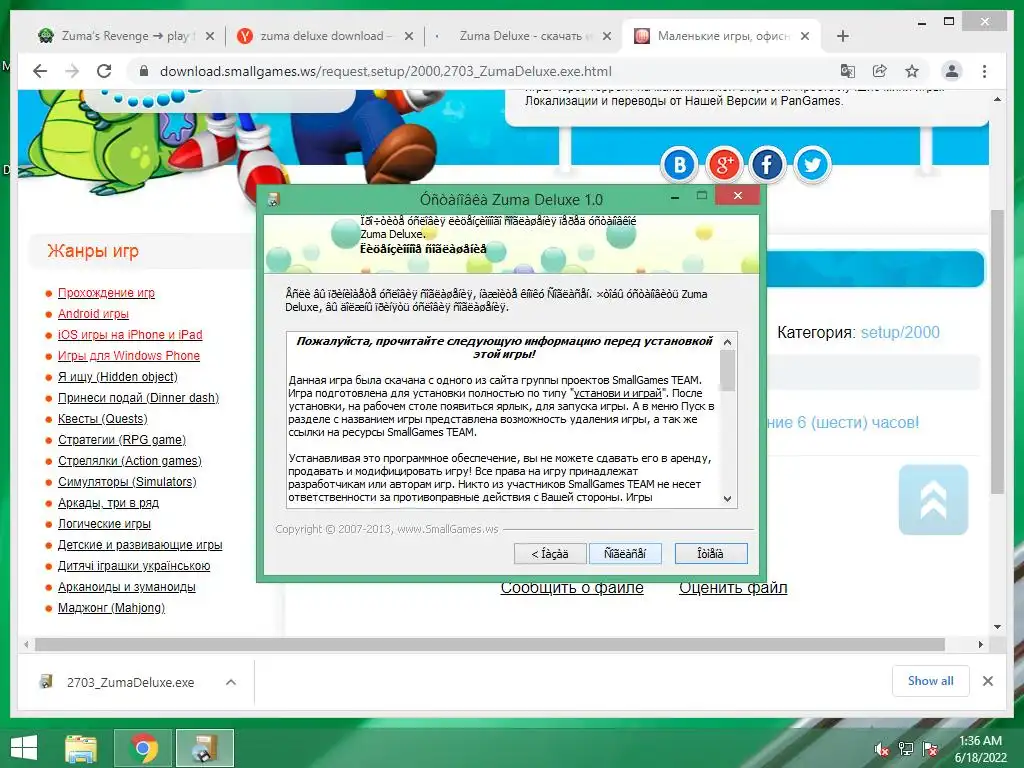Open setup/2000 category link
The width and height of the screenshot is (1024, 768).
point(900,332)
